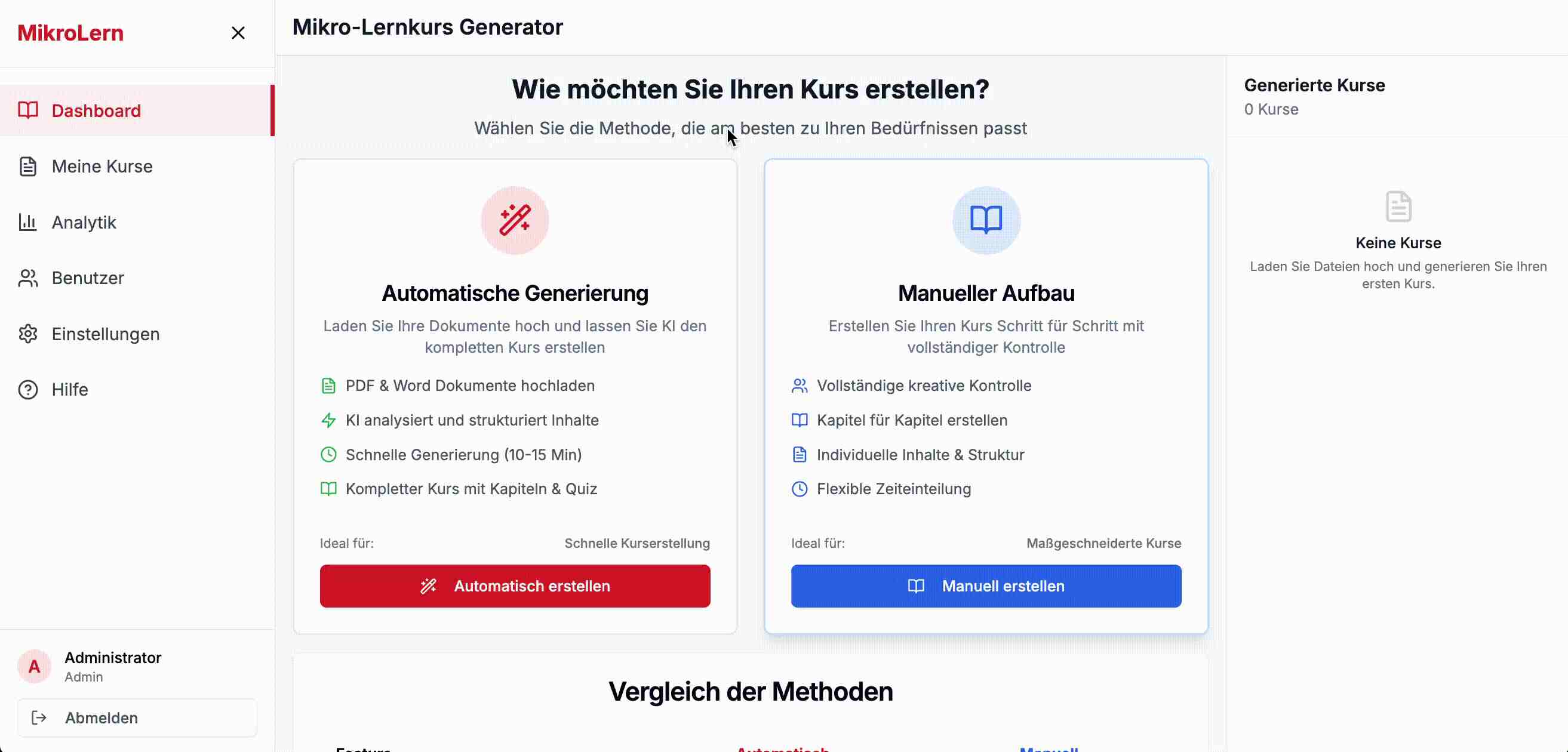Viewport: 1568px width, 752px height.
Task: Click the Dashboard book icon
Action: click(x=28, y=110)
